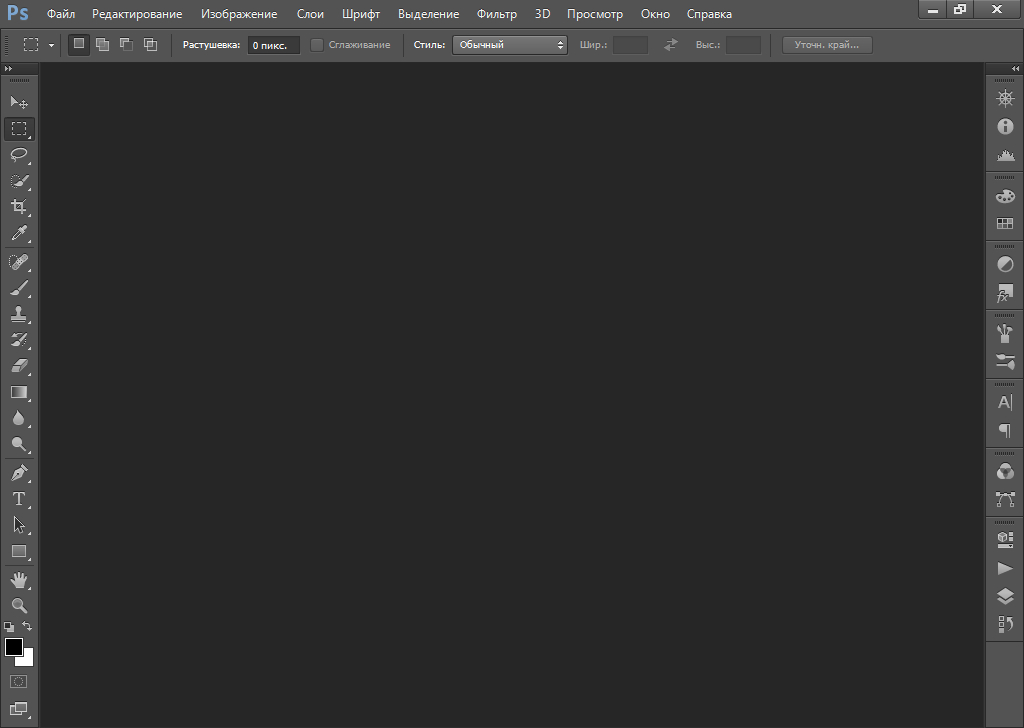Select the Move tool
This screenshot has height=728, width=1024.
[x=19, y=102]
